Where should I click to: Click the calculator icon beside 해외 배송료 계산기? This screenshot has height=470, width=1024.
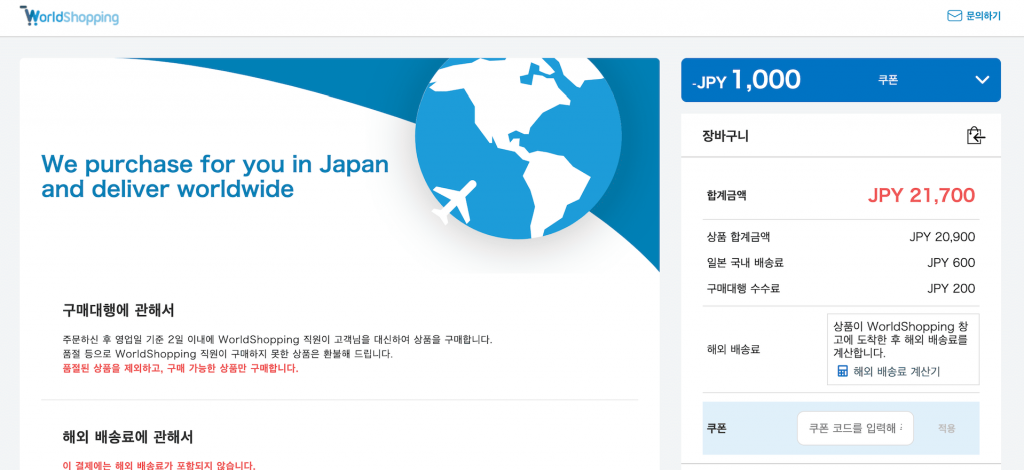click(x=842, y=371)
